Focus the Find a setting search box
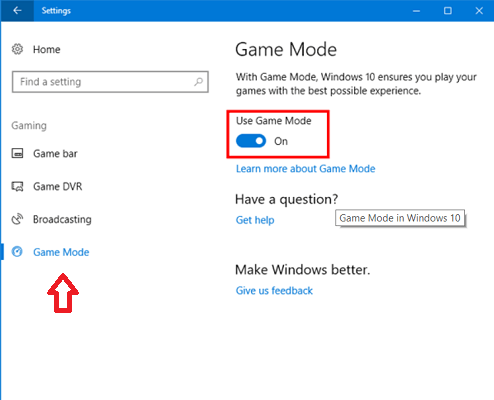This screenshot has width=494, height=400. 110,82
